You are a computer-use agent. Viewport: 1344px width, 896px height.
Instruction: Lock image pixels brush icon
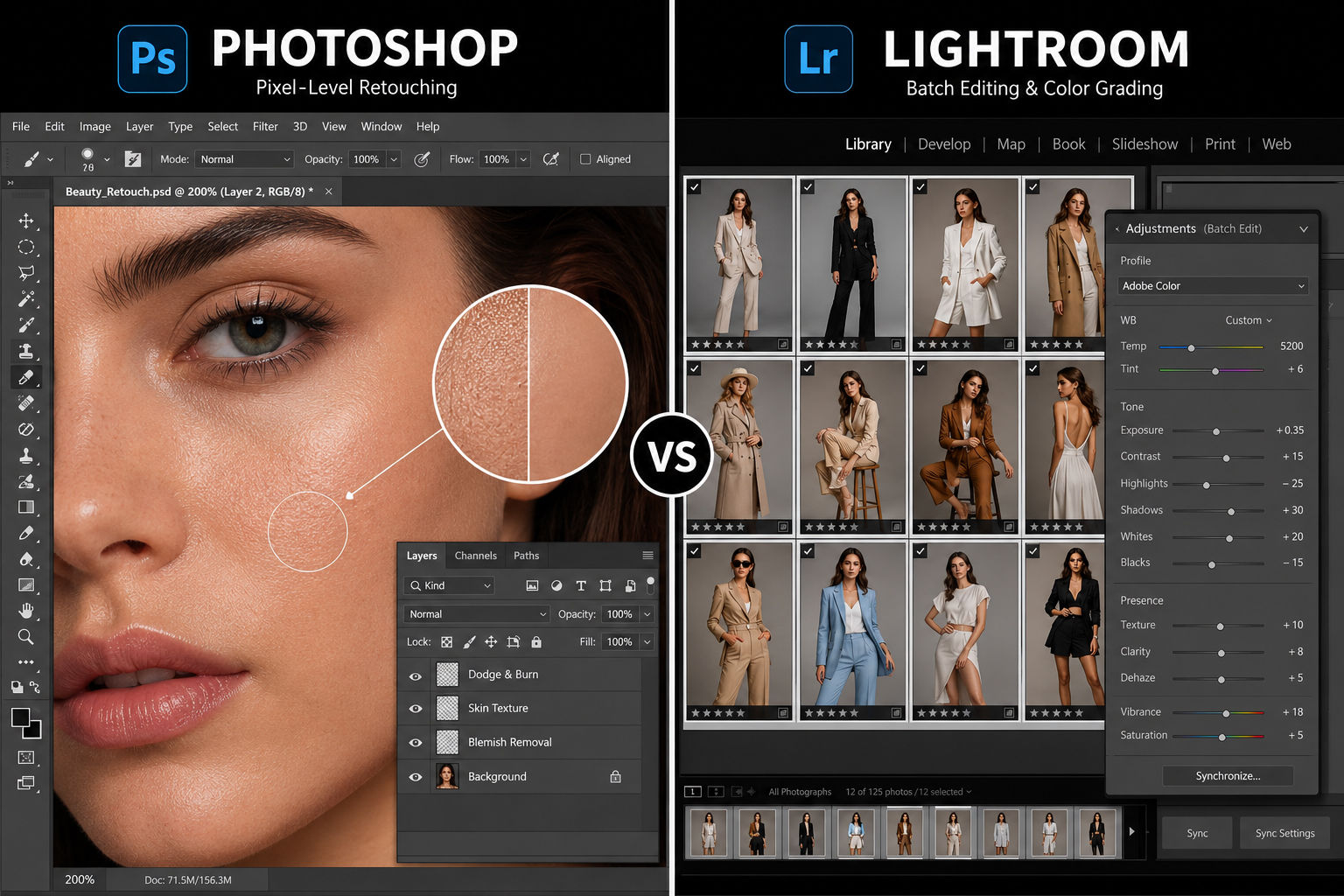pyautogui.click(x=469, y=642)
